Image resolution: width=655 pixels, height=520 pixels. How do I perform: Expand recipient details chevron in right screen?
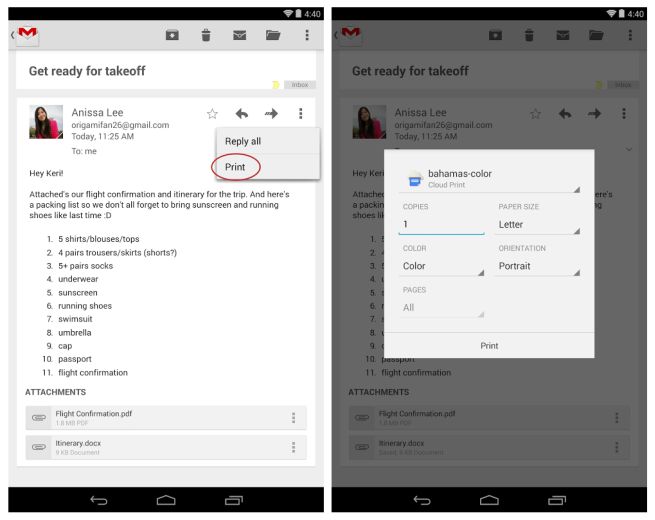pos(629,149)
